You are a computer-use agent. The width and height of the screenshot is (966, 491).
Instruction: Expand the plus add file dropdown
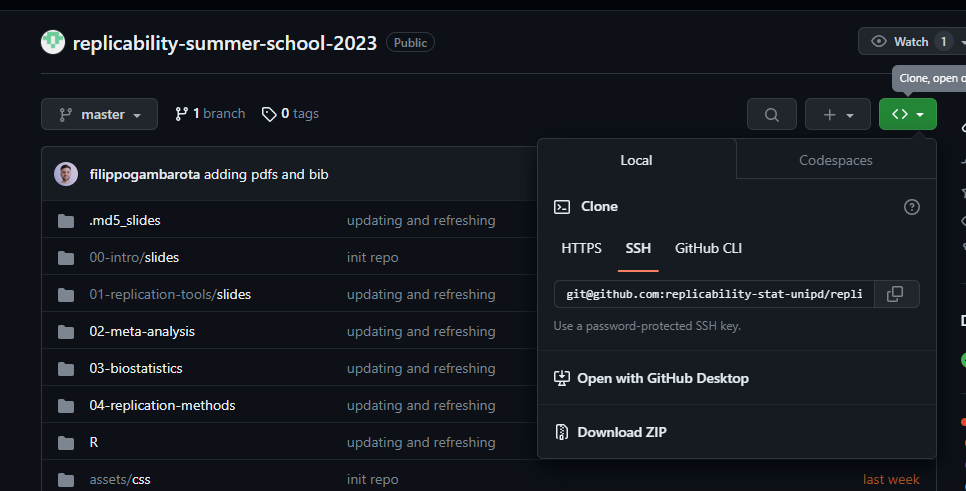click(838, 115)
